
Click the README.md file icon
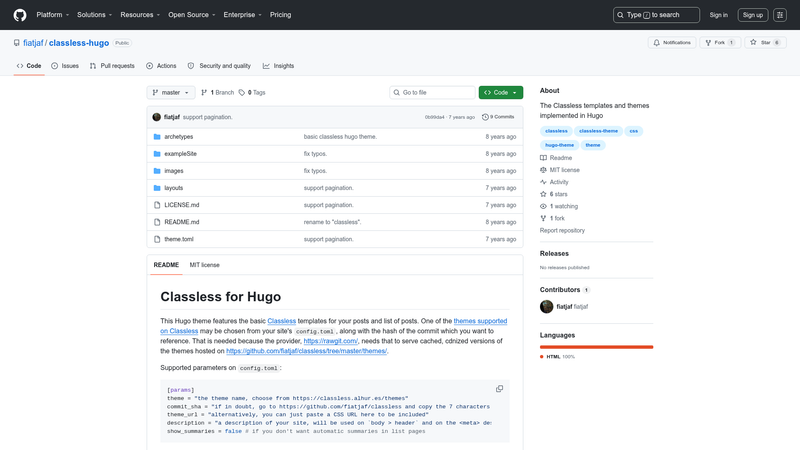(157, 222)
